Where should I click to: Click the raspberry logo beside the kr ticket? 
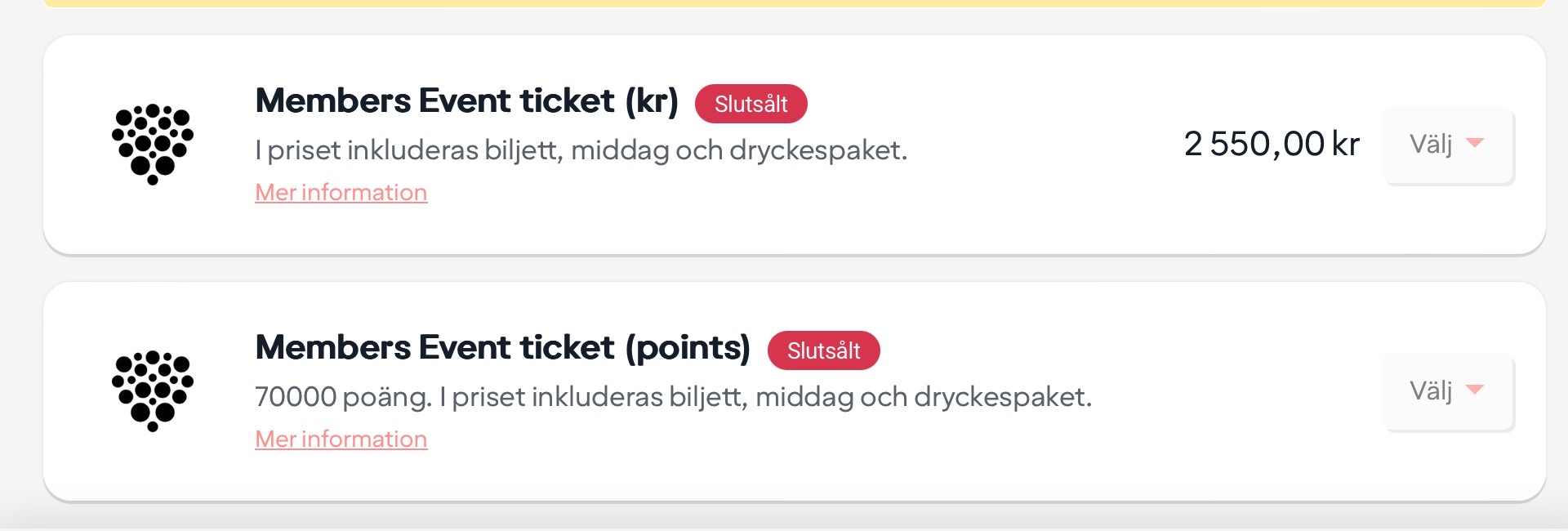pos(153,144)
